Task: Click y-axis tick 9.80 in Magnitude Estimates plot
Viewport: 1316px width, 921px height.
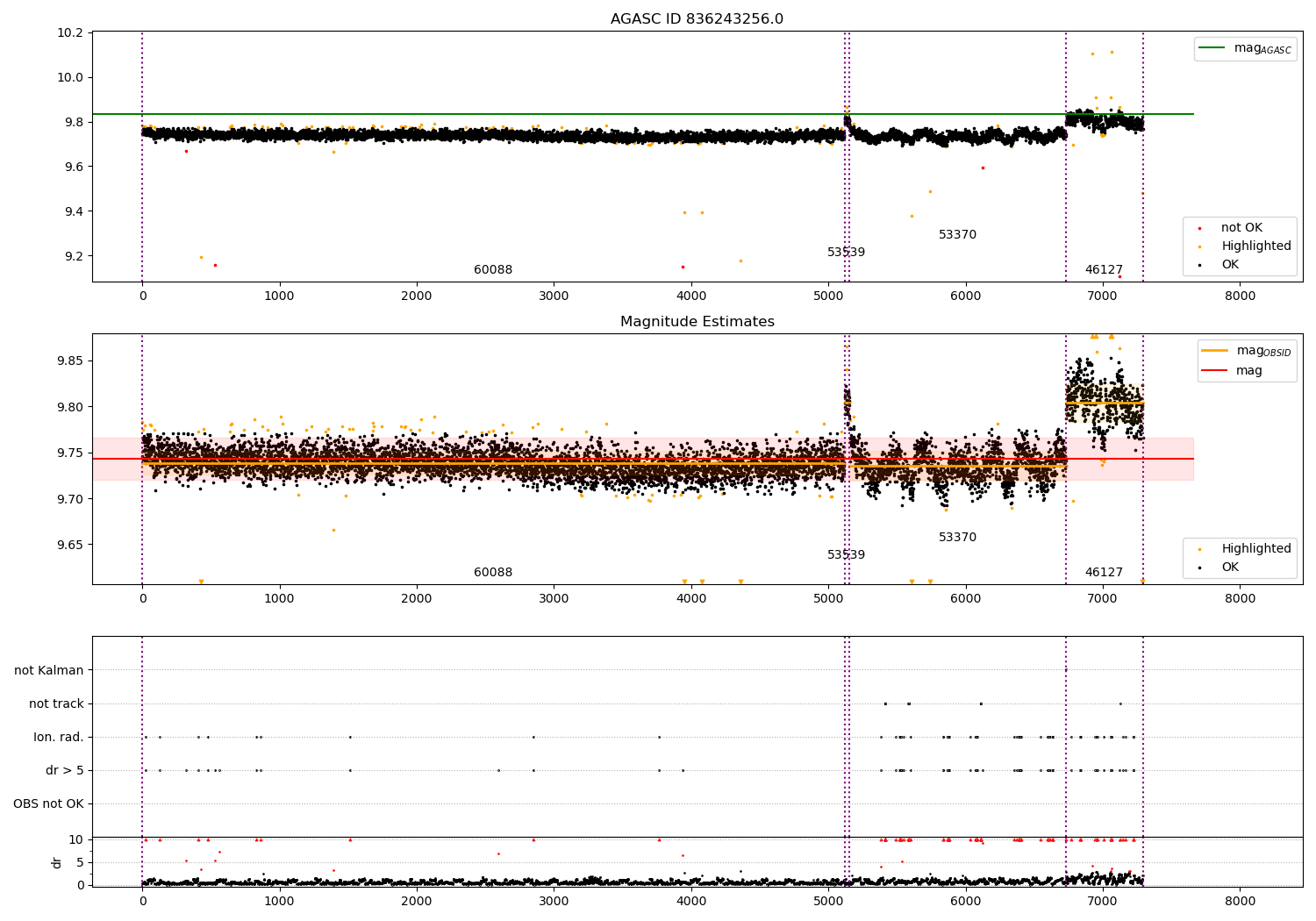Action: pos(71,408)
